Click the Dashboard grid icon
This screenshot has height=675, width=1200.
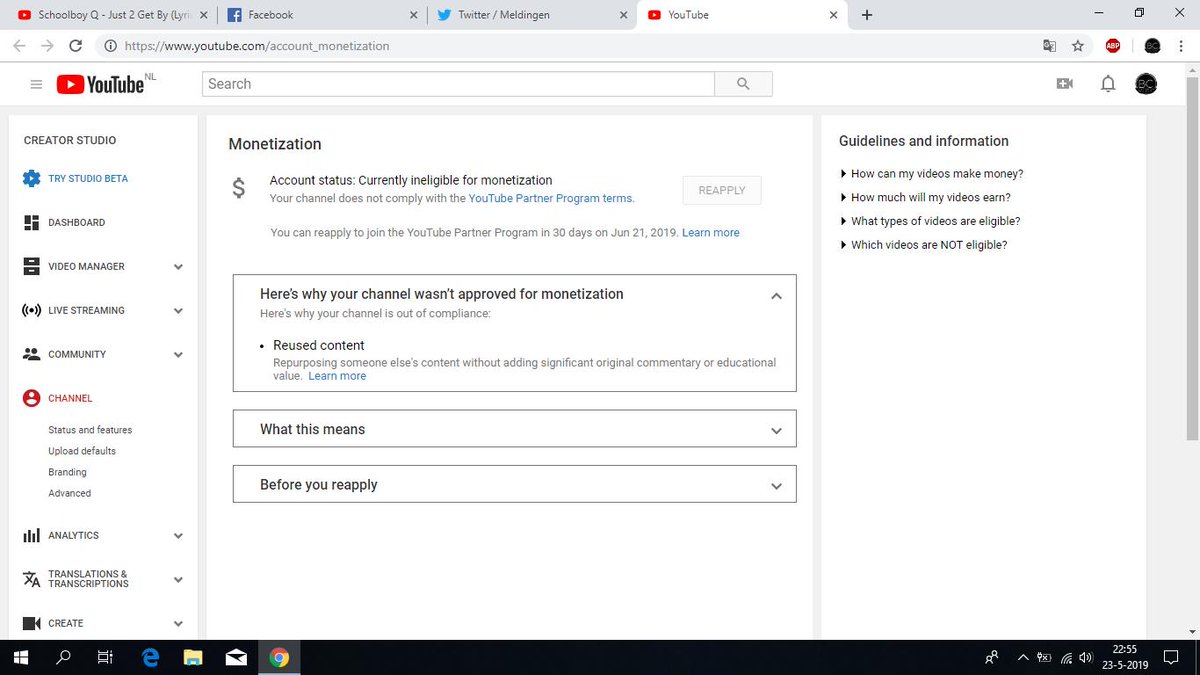(x=31, y=223)
